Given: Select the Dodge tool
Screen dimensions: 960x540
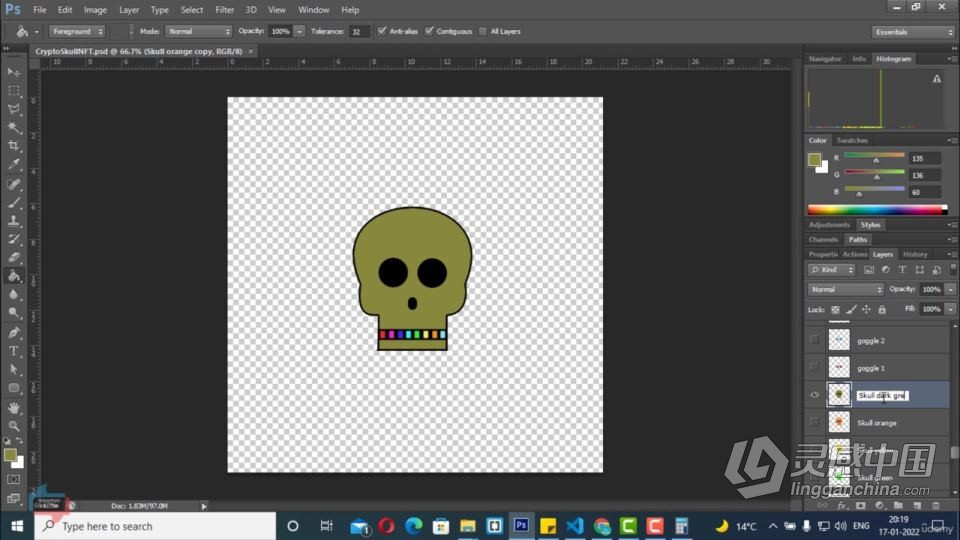Looking at the screenshot, I should (x=13, y=313).
